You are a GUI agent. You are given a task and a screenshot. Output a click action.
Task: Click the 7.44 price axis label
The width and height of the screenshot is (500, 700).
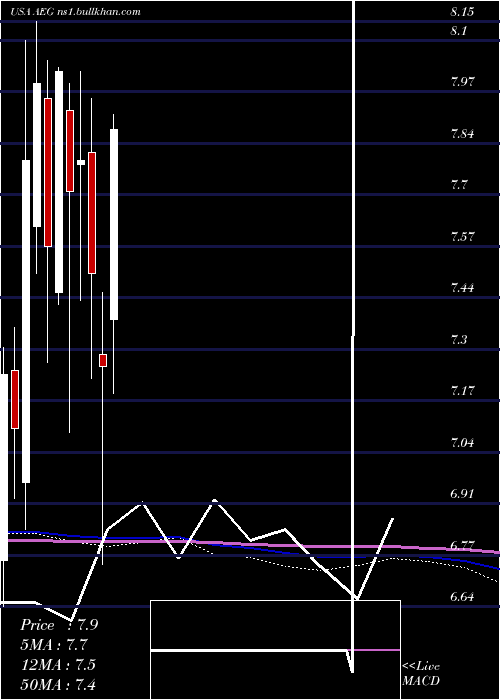(x=462, y=288)
